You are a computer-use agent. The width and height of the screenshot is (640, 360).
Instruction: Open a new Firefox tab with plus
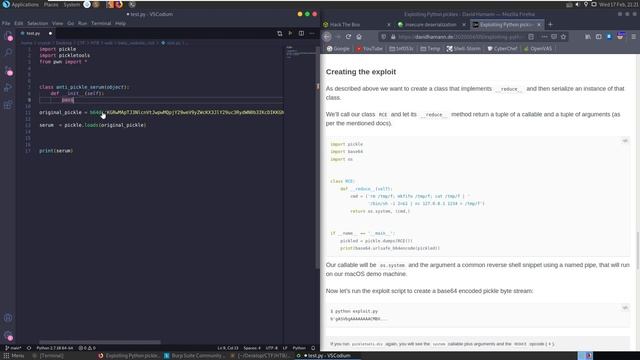550,24
